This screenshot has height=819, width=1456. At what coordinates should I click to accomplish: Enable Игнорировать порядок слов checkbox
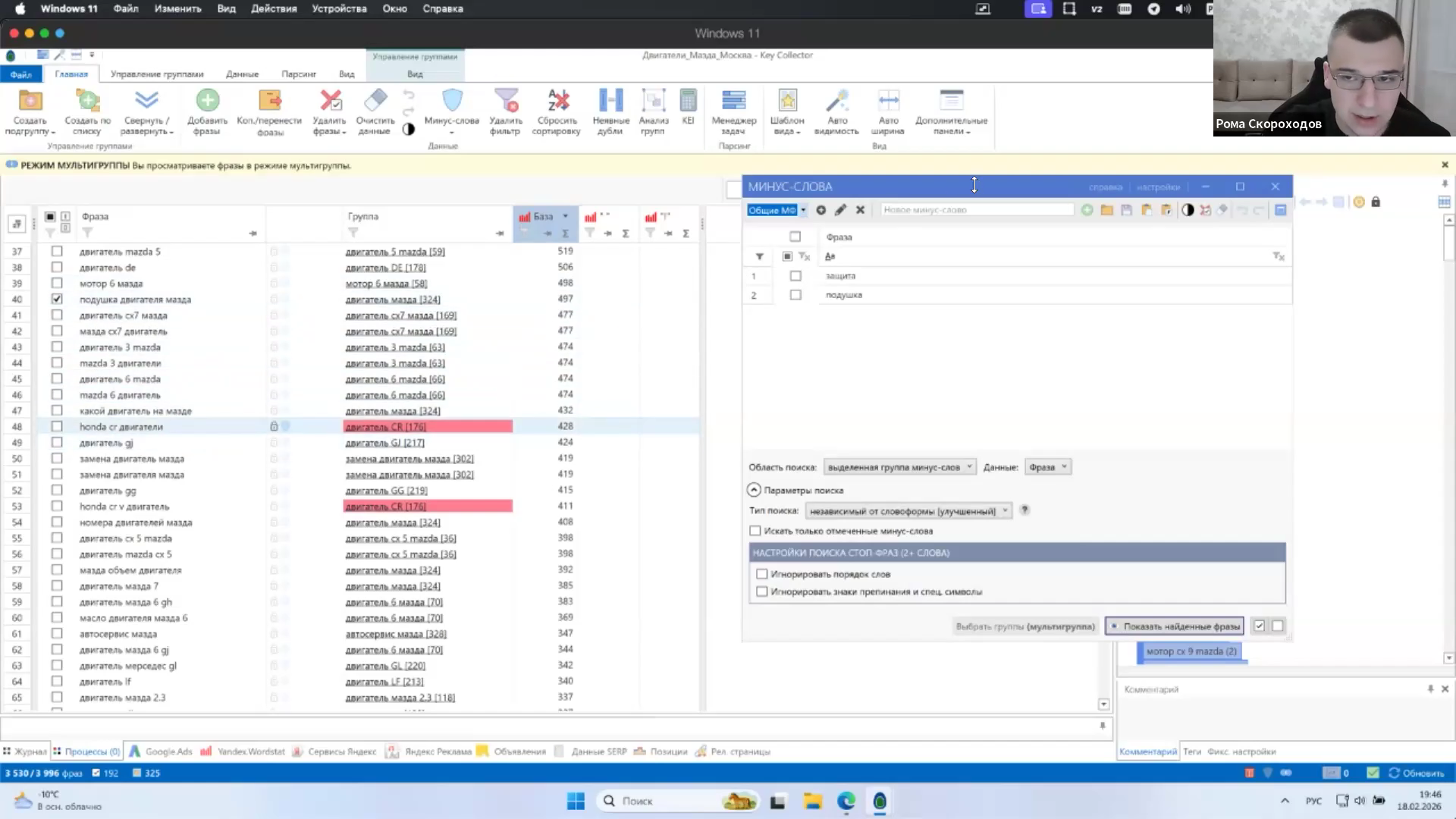coord(762,574)
